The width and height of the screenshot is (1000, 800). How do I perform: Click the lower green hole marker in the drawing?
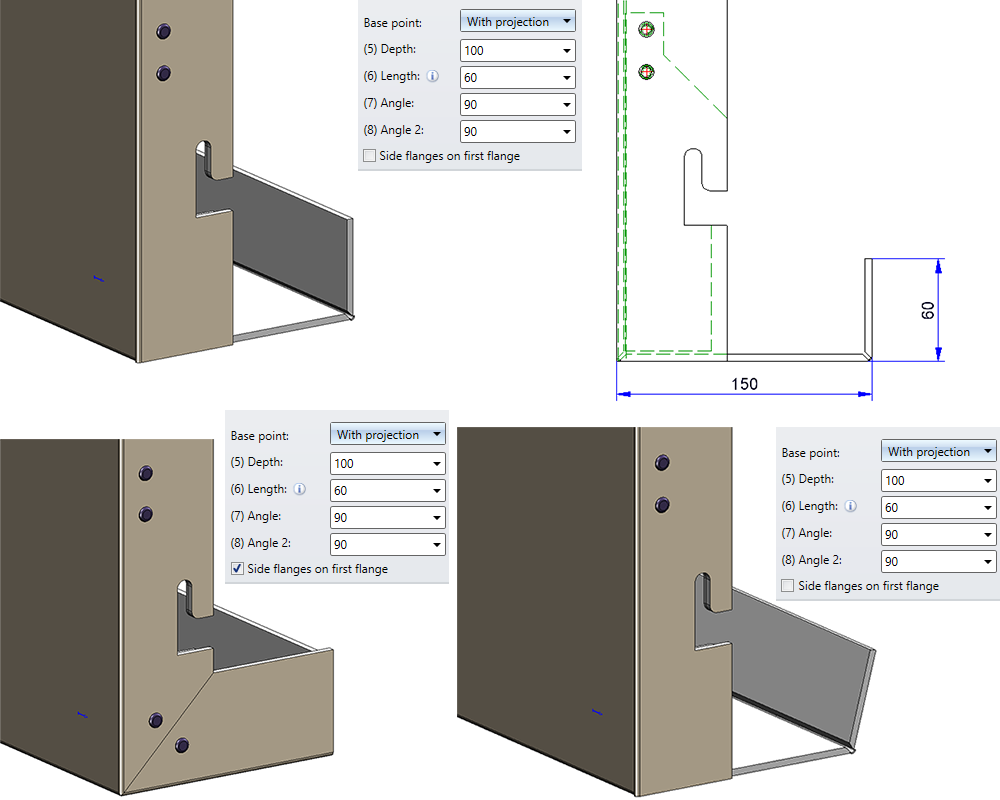tap(646, 72)
